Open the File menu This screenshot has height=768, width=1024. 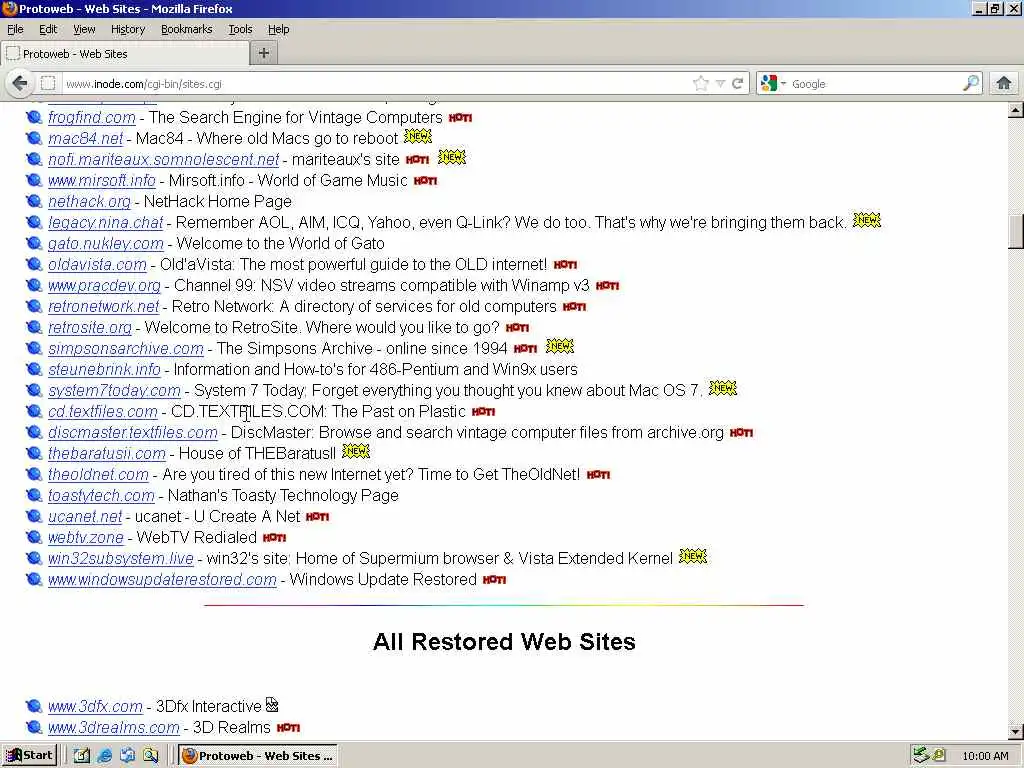coord(15,29)
